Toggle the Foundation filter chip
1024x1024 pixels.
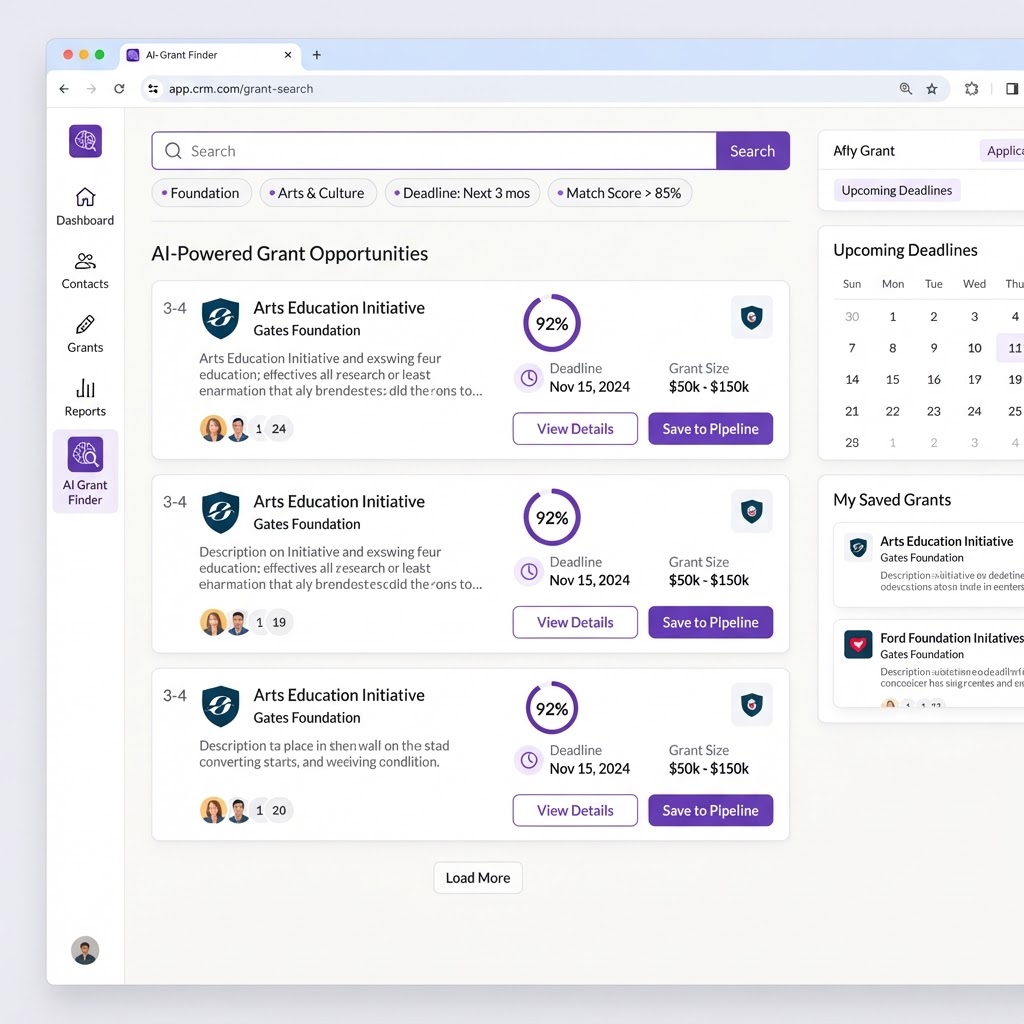[x=201, y=193]
